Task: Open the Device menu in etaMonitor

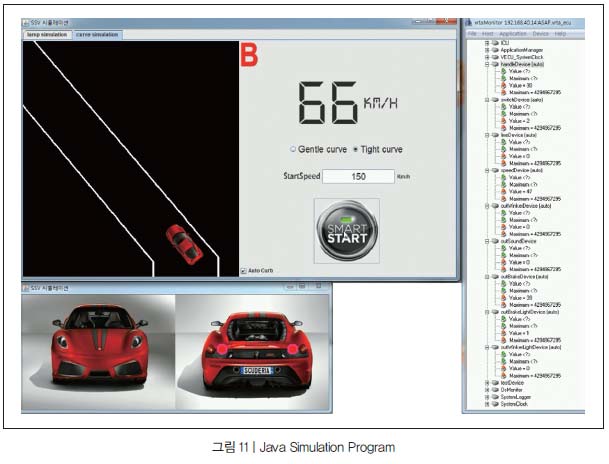Action: pos(540,34)
